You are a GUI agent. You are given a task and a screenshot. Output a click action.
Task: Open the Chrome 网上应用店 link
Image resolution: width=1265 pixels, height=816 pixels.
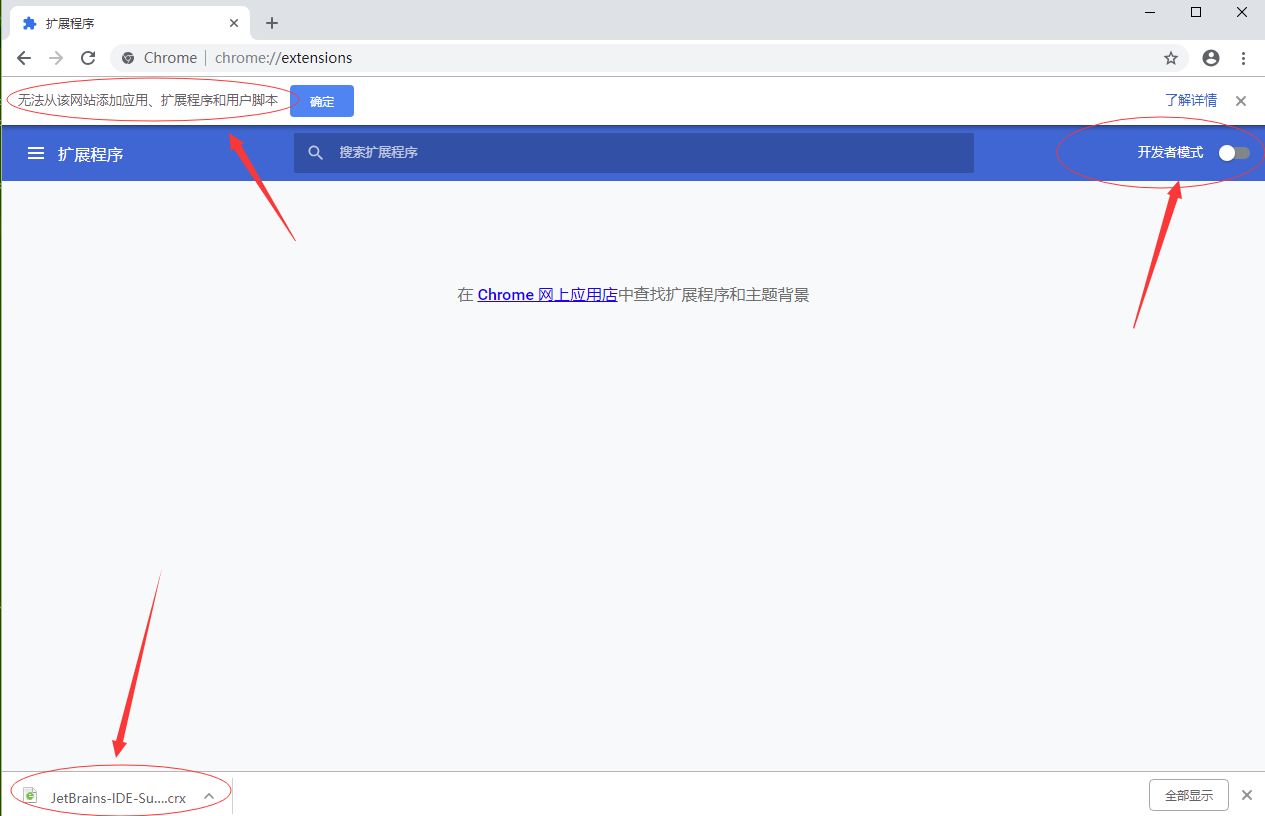pos(547,295)
